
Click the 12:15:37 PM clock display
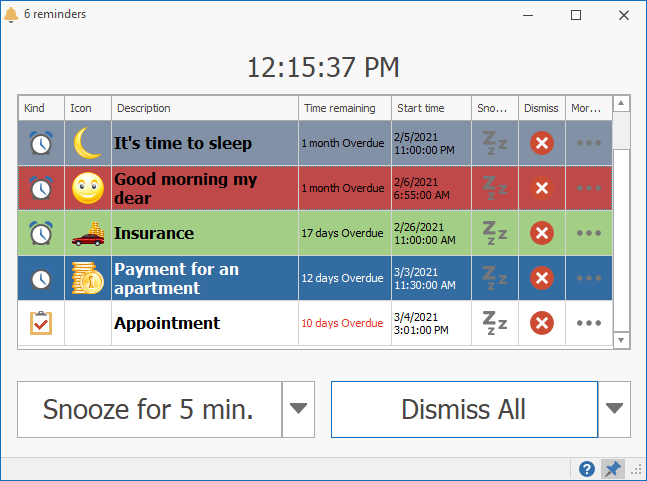coord(323,67)
